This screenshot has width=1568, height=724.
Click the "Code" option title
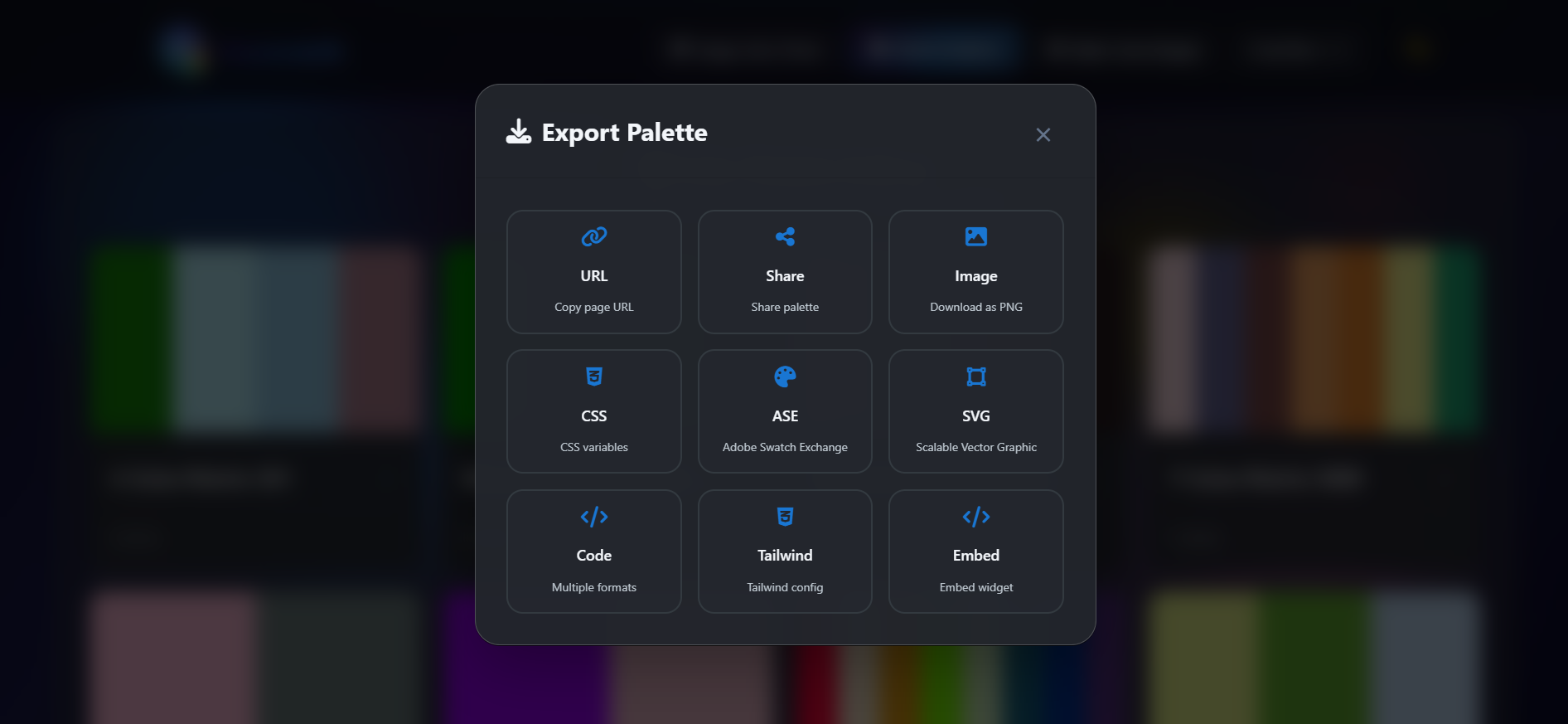tap(594, 556)
